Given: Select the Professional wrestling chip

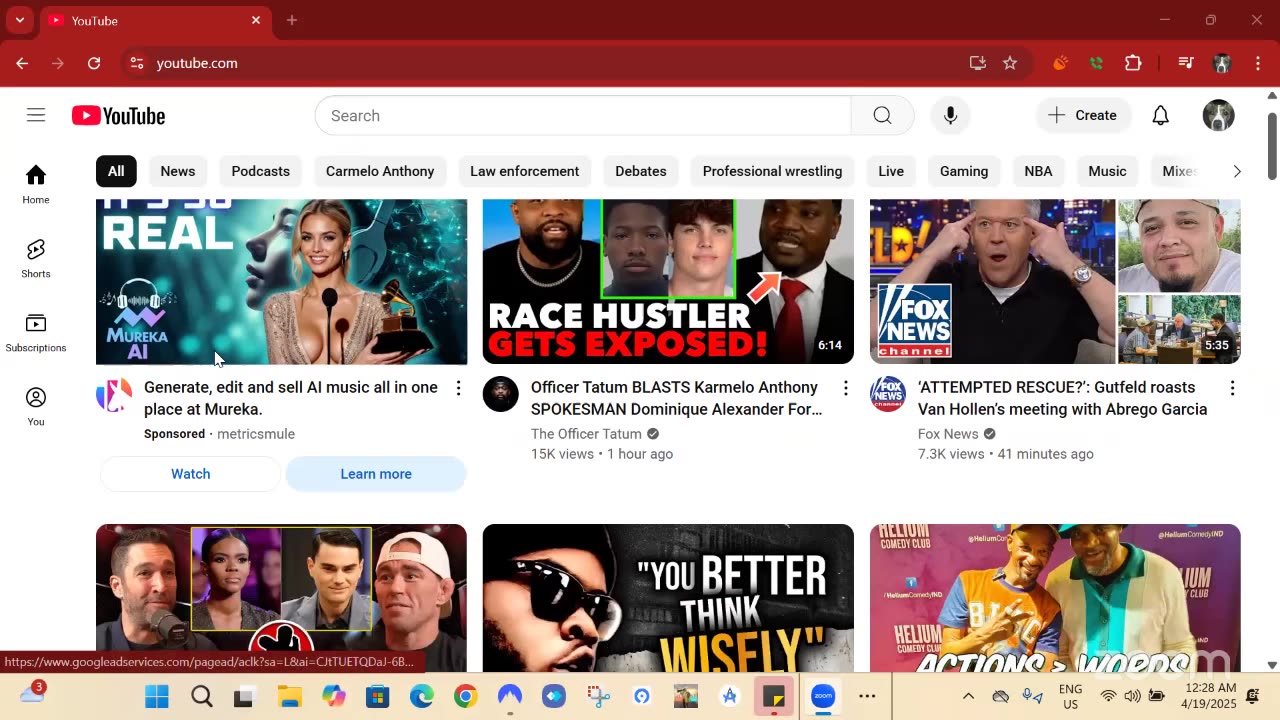Looking at the screenshot, I should tap(773, 171).
